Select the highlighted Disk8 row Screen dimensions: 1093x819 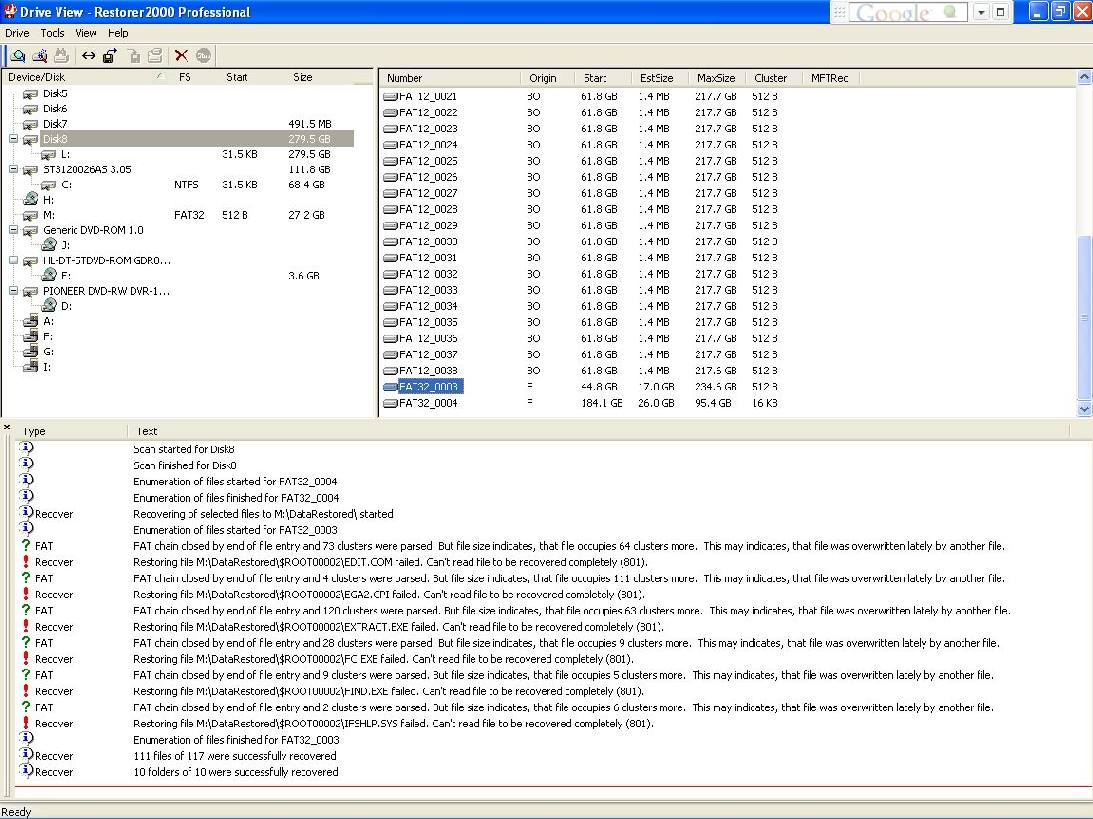coord(197,139)
